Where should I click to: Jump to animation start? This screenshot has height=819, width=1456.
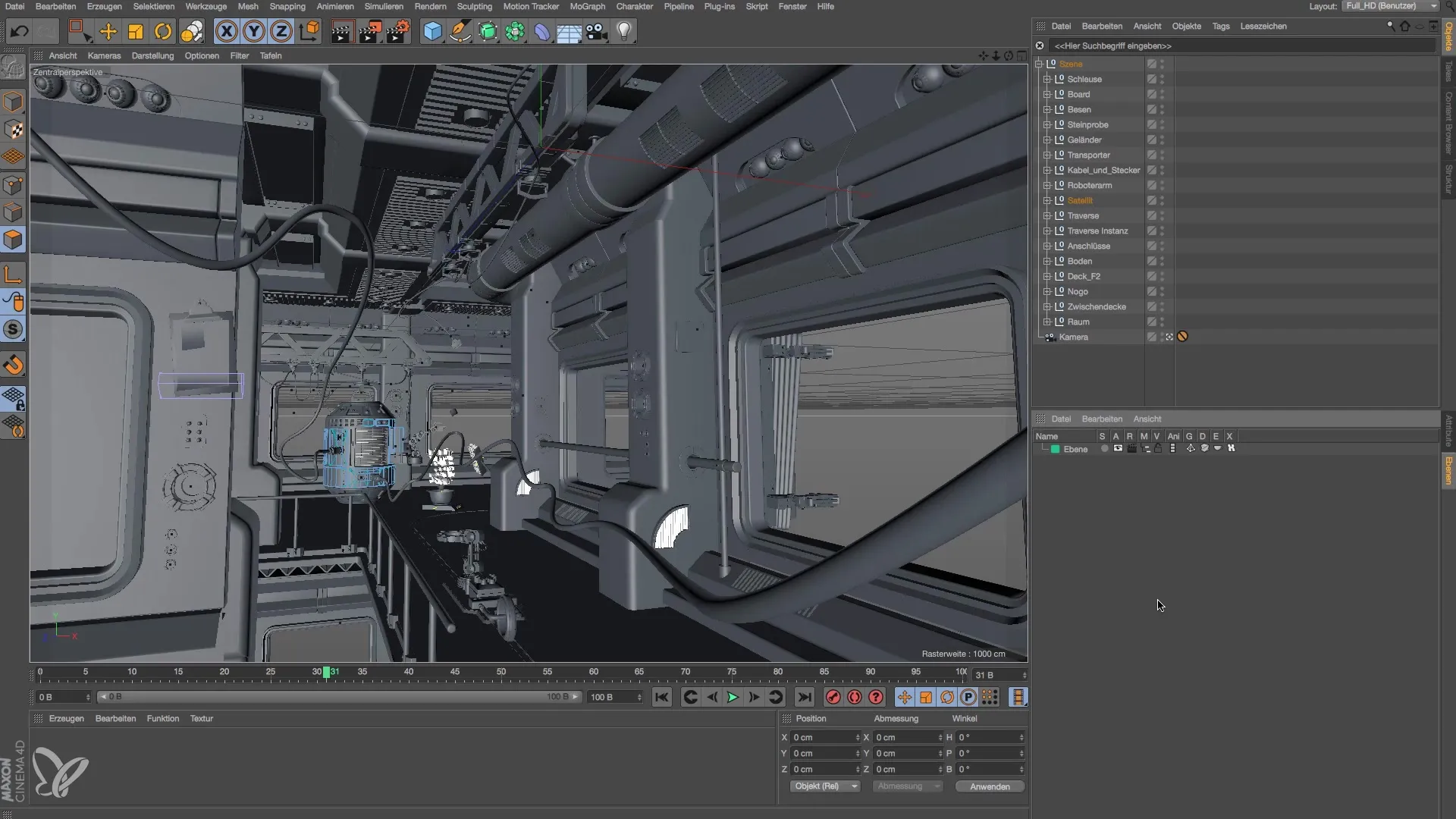(x=661, y=697)
